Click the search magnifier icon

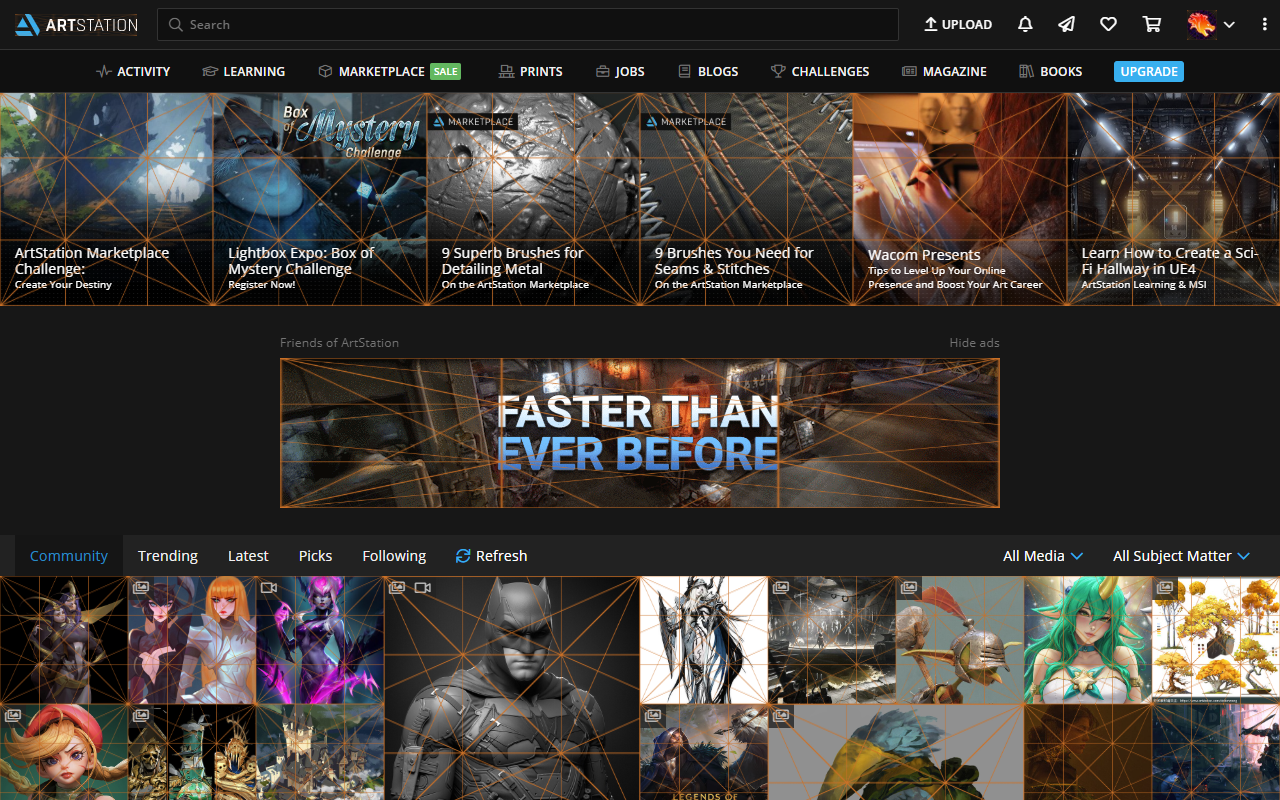pos(176,24)
